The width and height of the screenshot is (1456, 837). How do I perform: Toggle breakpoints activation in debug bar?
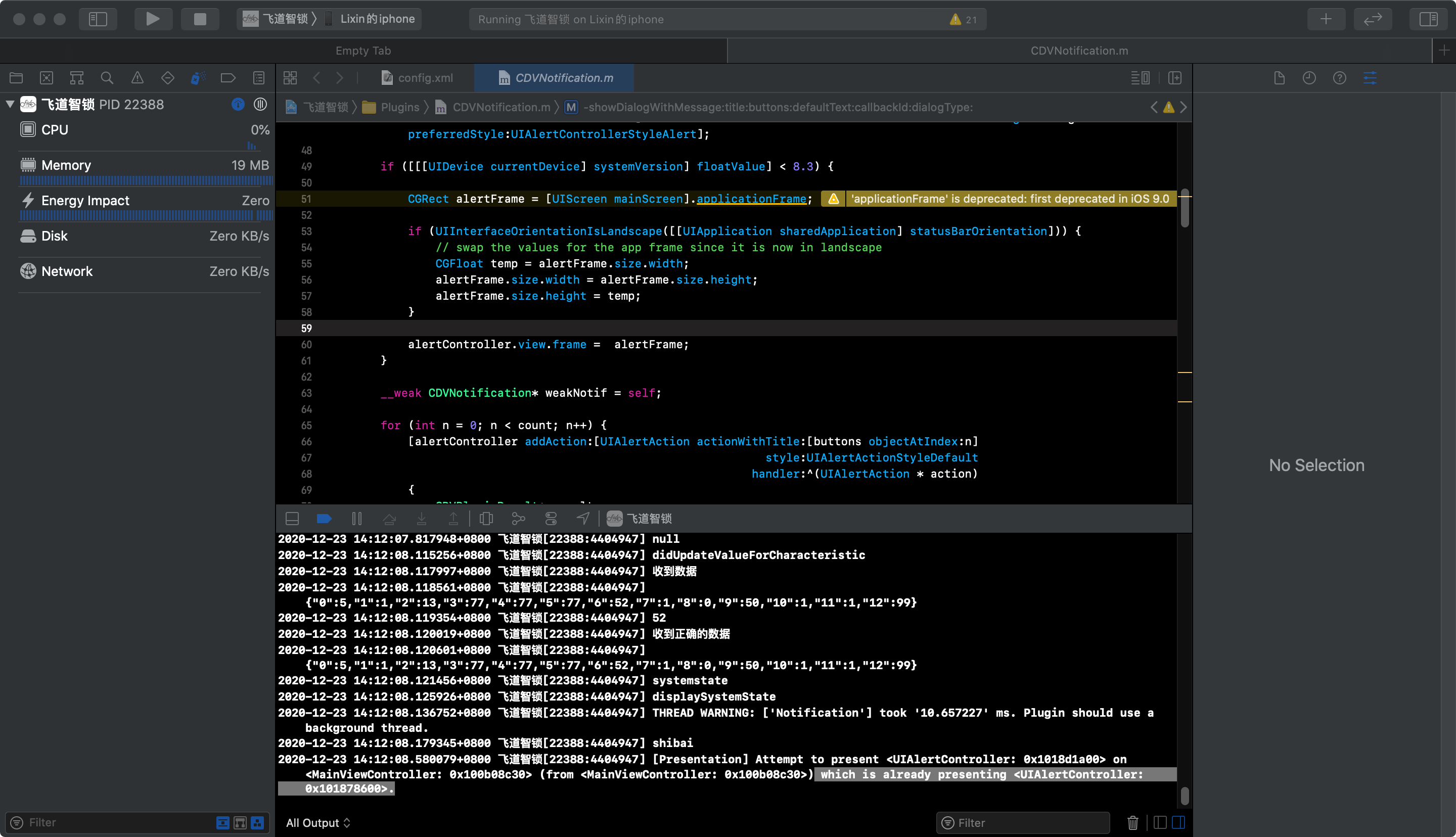(x=324, y=519)
